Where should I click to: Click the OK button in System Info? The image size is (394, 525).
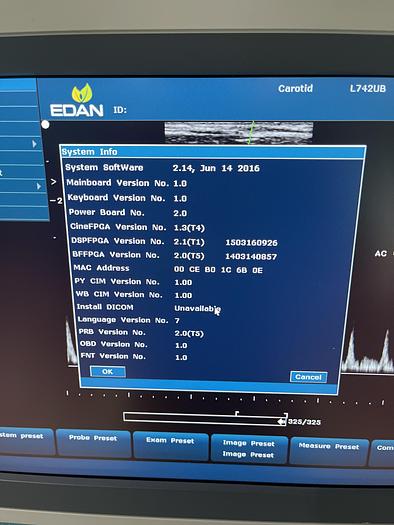click(x=108, y=372)
